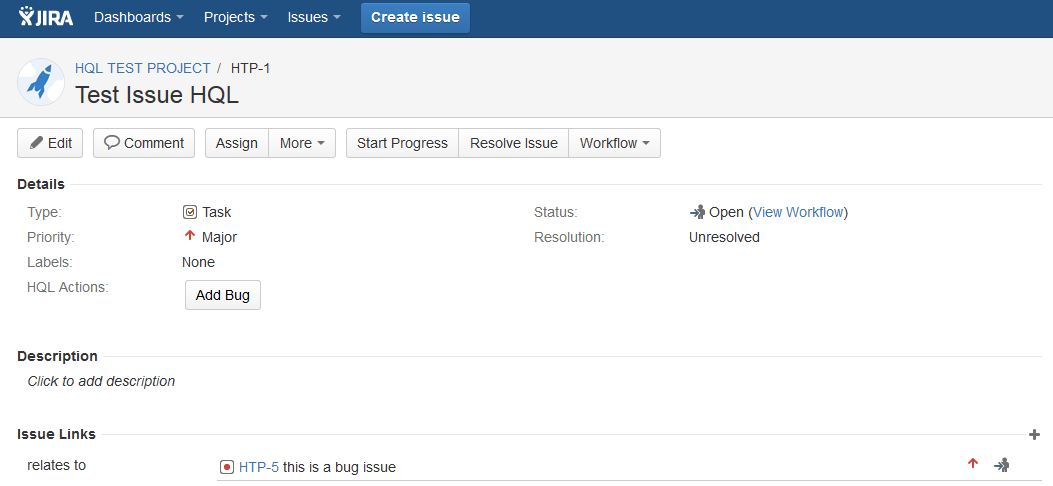Open the Dashboards dropdown menu
The image size is (1053, 486).
tap(138, 17)
